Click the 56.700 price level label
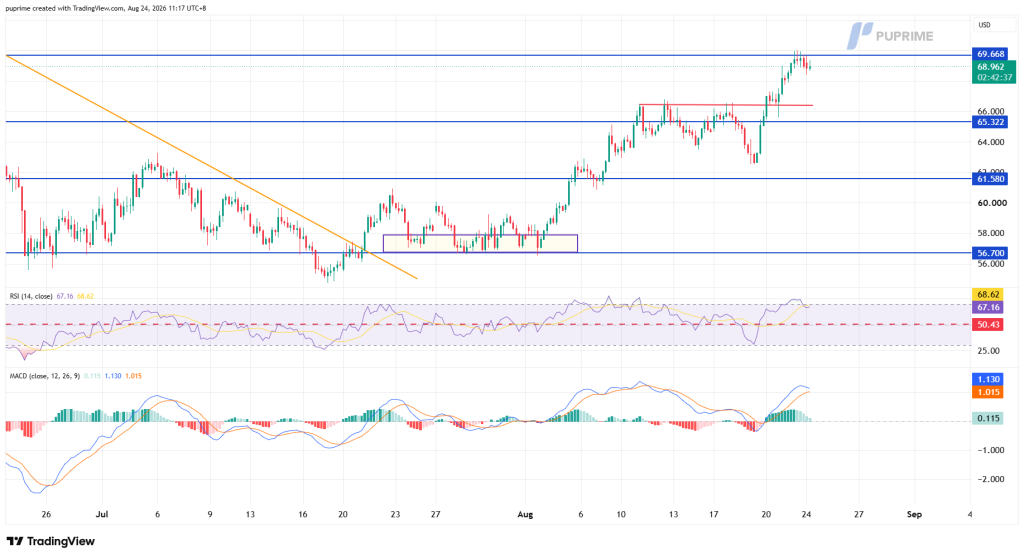Viewport: 1024px width, 558px height. click(x=990, y=253)
